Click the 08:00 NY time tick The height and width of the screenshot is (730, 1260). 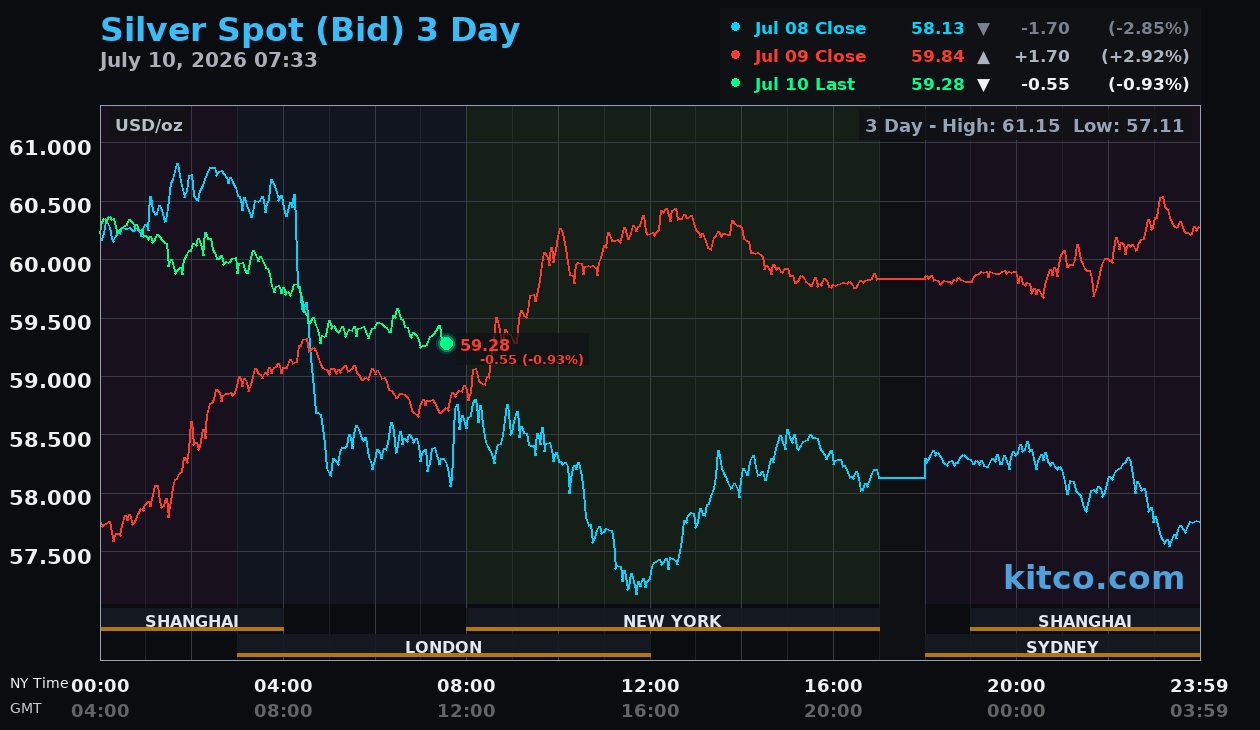[466, 686]
